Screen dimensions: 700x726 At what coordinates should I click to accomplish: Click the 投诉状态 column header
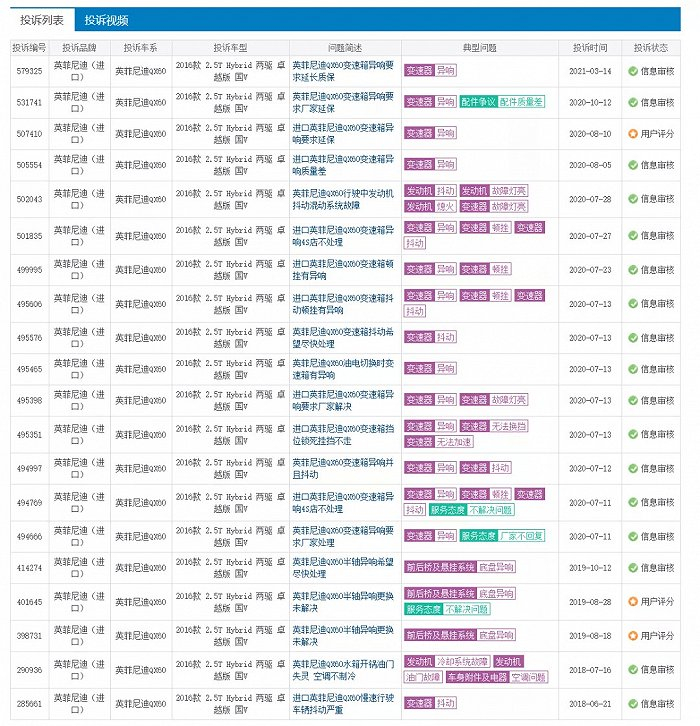tap(651, 47)
